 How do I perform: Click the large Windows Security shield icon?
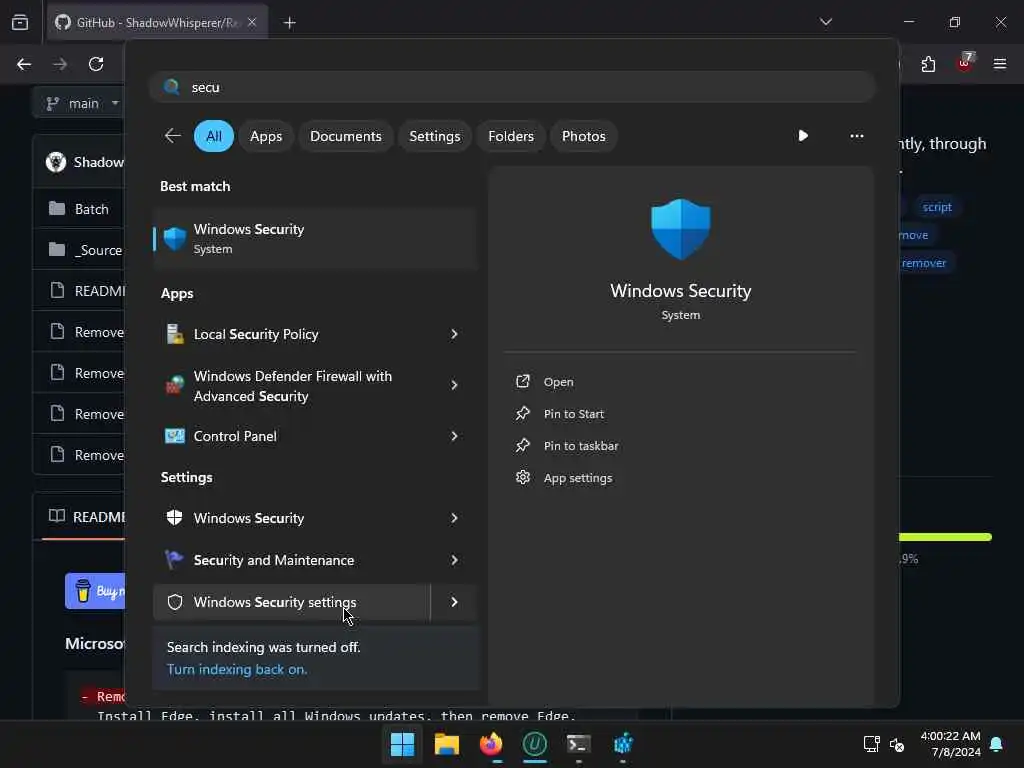coord(680,229)
